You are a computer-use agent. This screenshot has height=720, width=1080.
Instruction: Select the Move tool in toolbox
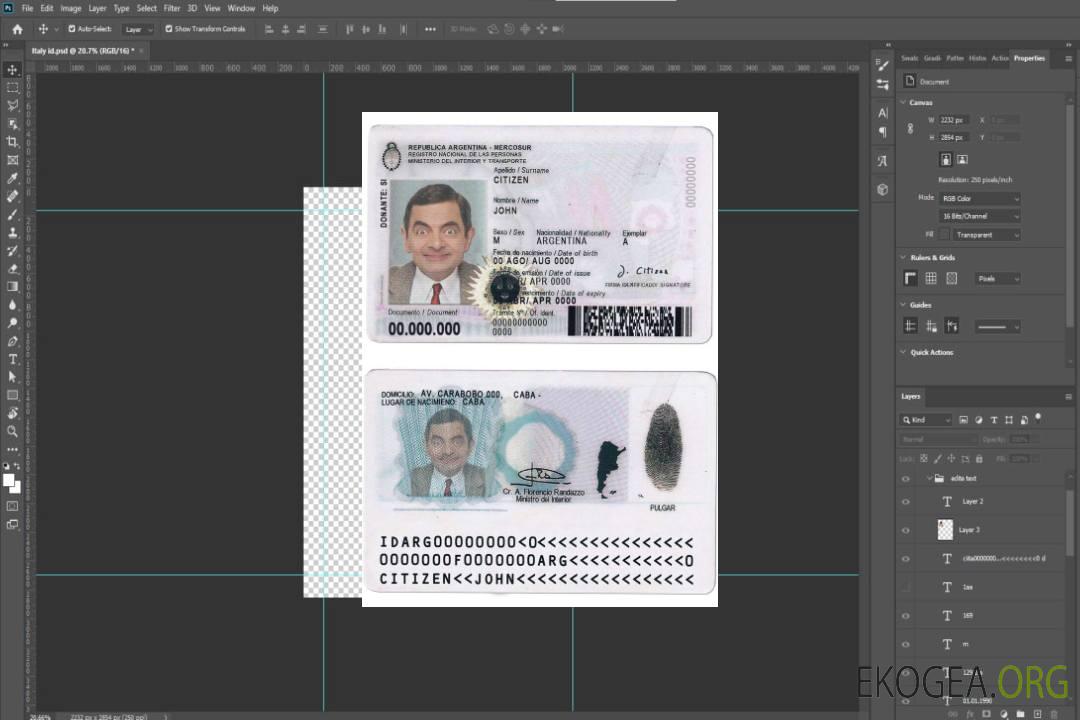click(12, 70)
